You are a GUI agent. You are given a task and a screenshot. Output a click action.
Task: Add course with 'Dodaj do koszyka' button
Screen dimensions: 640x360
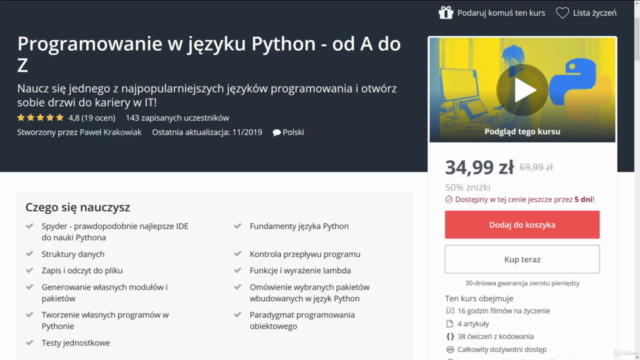click(522, 224)
